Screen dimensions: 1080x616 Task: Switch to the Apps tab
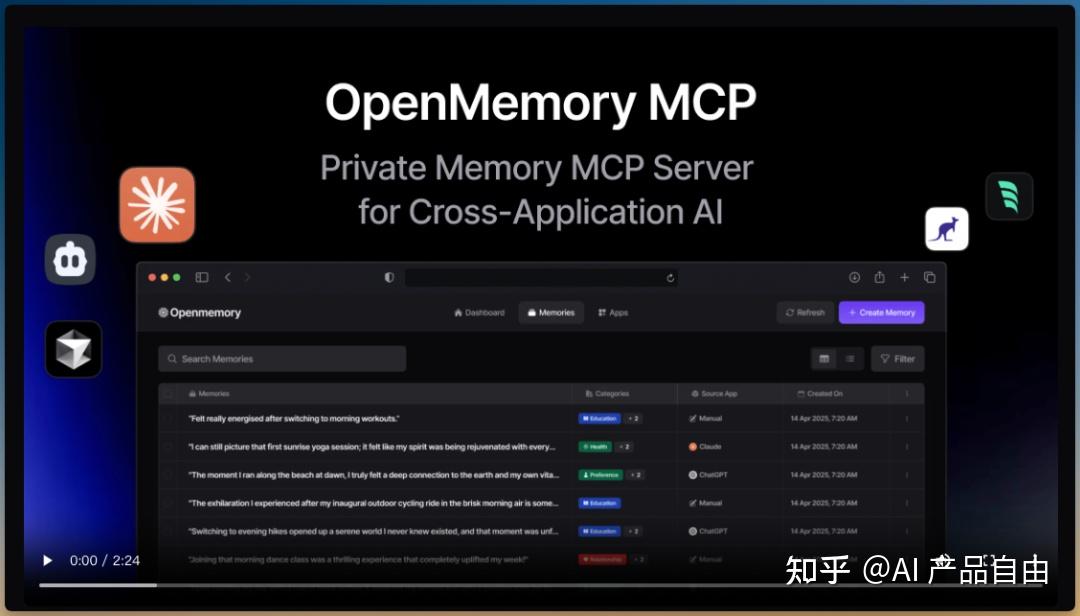coord(613,312)
